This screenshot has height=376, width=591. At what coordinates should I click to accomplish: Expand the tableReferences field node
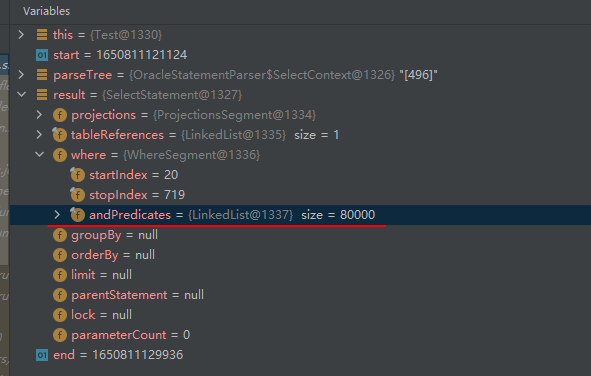[39, 135]
